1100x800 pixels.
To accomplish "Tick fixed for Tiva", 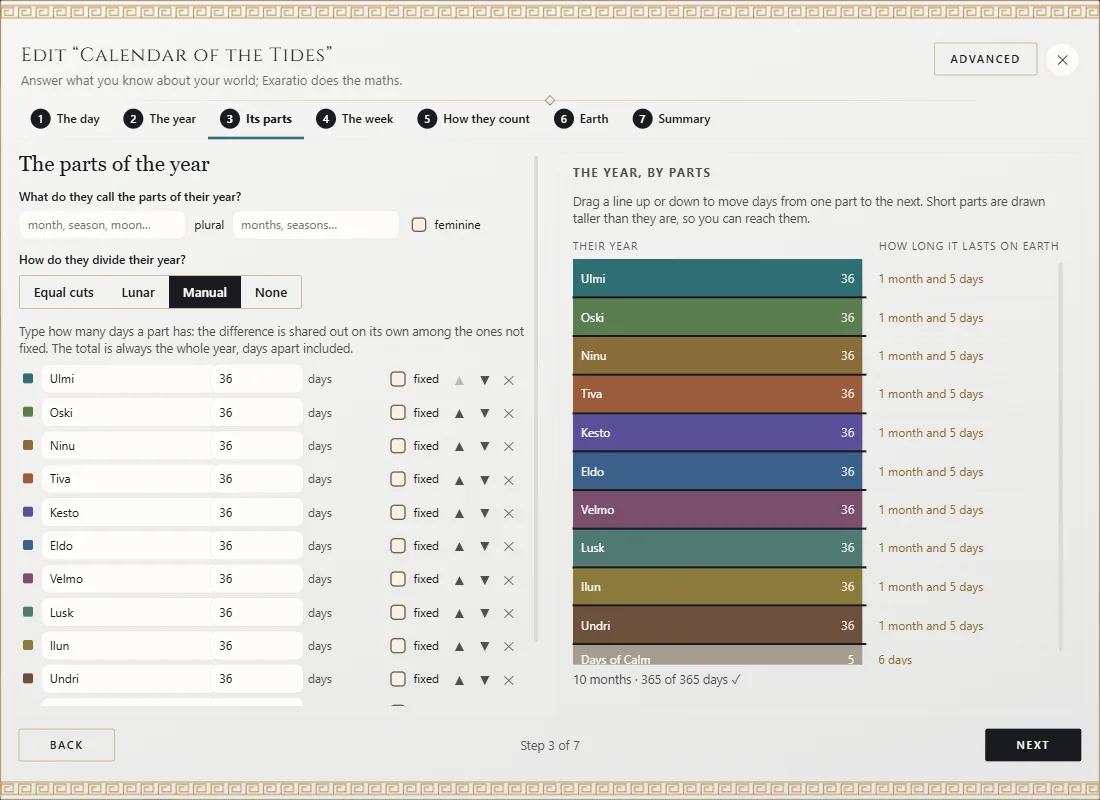I will 398,479.
